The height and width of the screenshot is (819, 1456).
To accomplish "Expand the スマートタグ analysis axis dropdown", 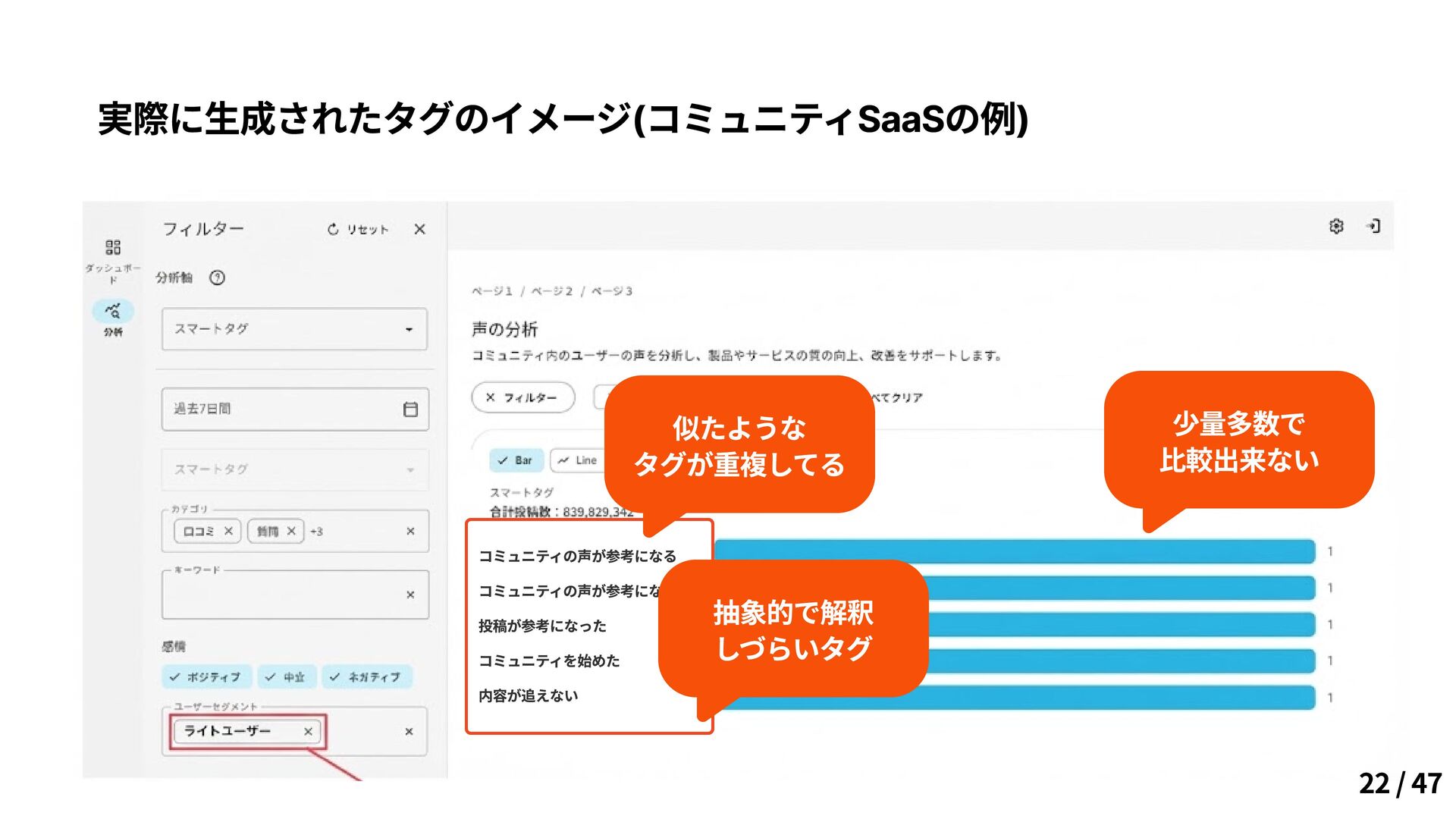I will [294, 329].
